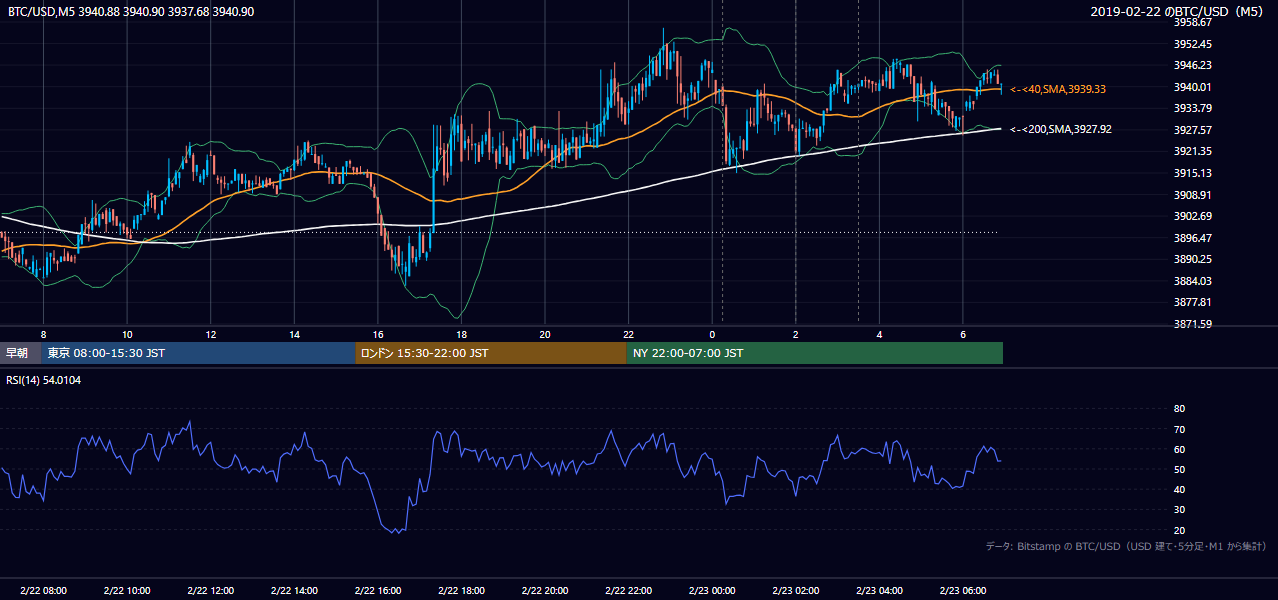Screen dimensions: 1278x600
Task: Click the date label 2/22 22:00
Action: (x=628, y=591)
